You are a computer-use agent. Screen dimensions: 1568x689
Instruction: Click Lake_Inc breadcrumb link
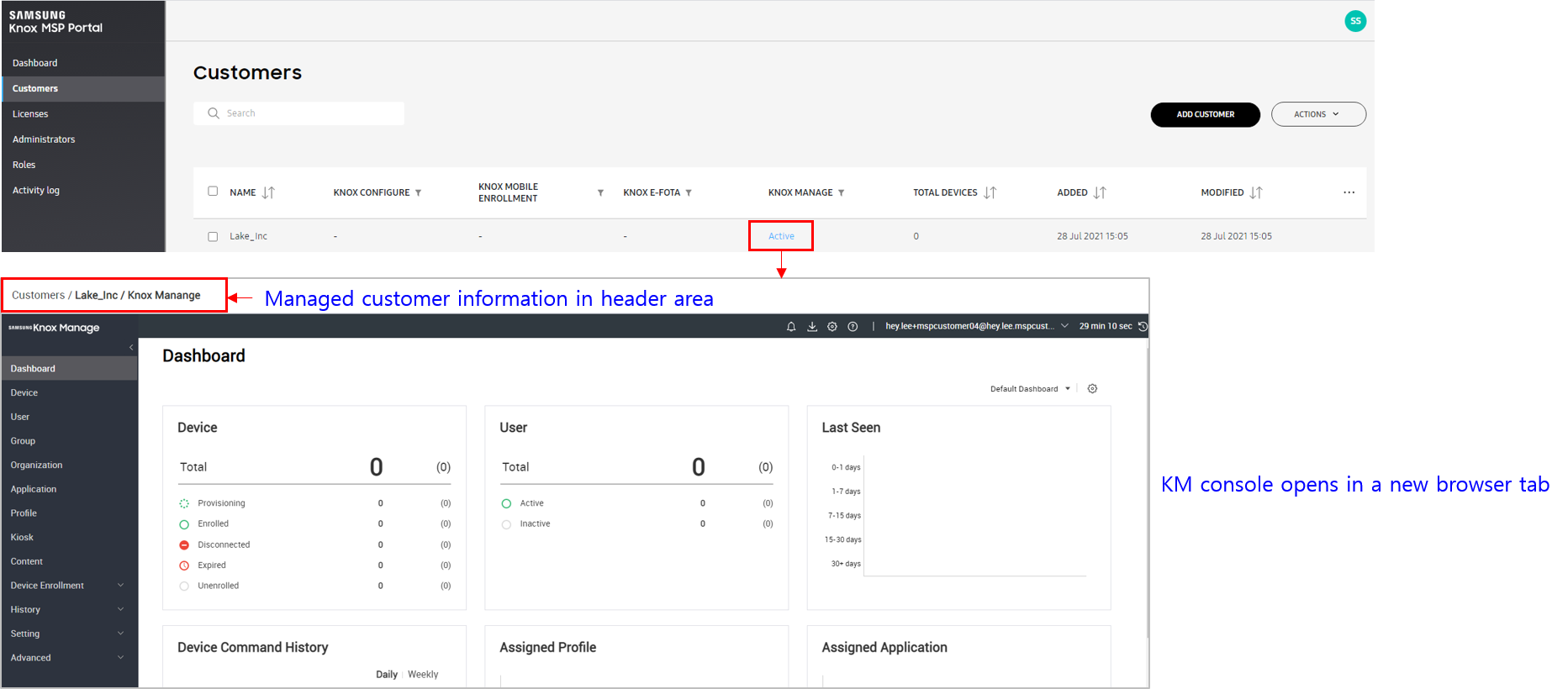(x=96, y=295)
